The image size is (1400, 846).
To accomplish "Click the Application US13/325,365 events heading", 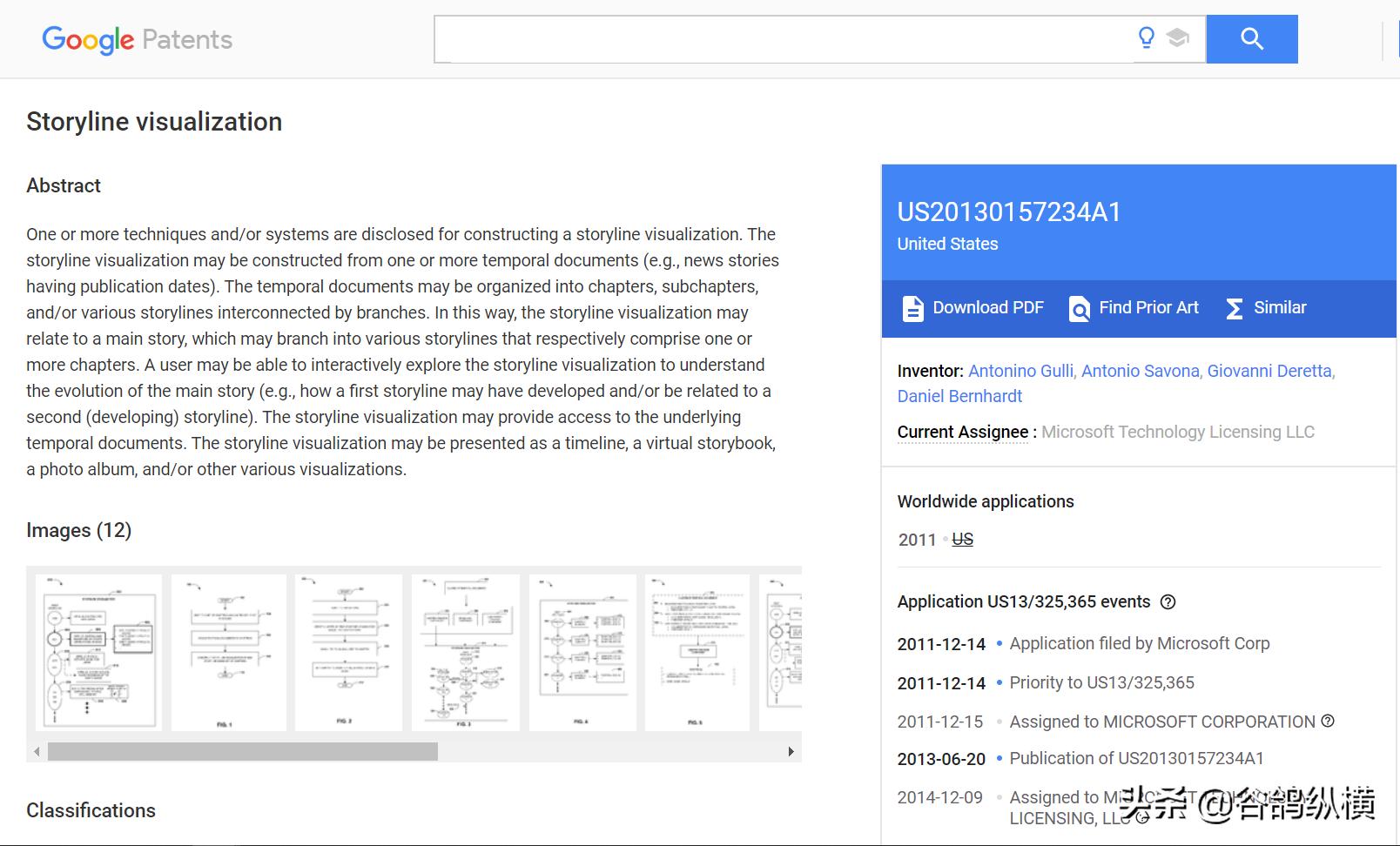I will (x=1024, y=601).
